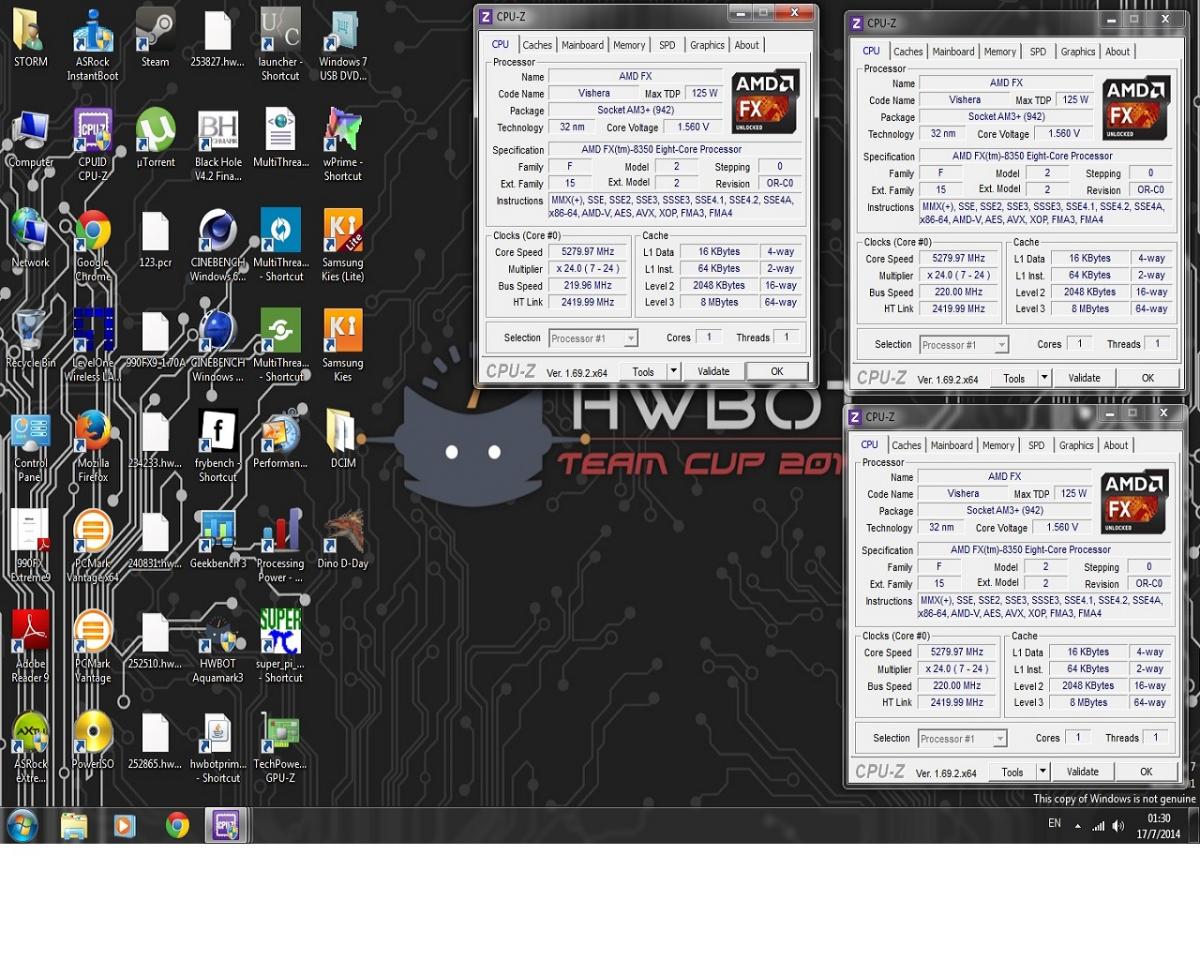Open the Control Panel desktop icon
Viewport: 1200px width, 960px height.
tap(30, 446)
